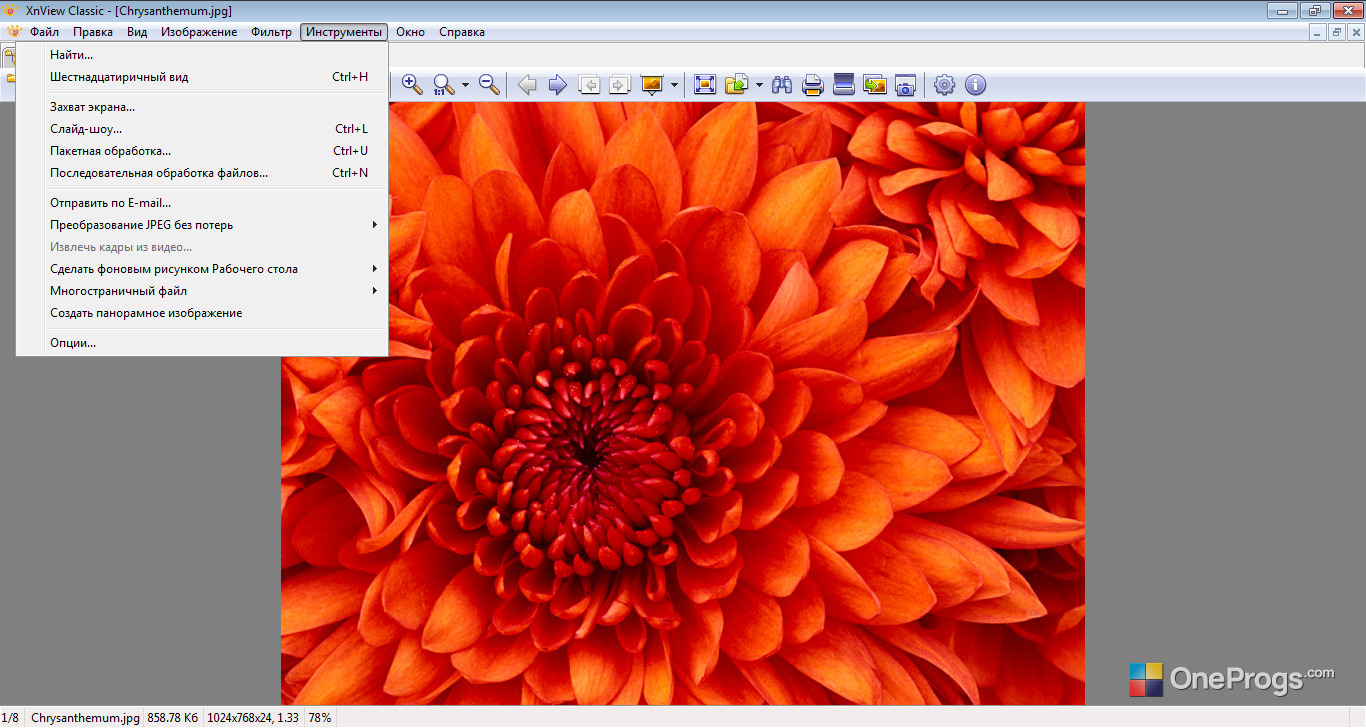Screen dimensions: 1366x728
Task: Toggle fullscreen view icon
Action: pyautogui.click(x=705, y=85)
